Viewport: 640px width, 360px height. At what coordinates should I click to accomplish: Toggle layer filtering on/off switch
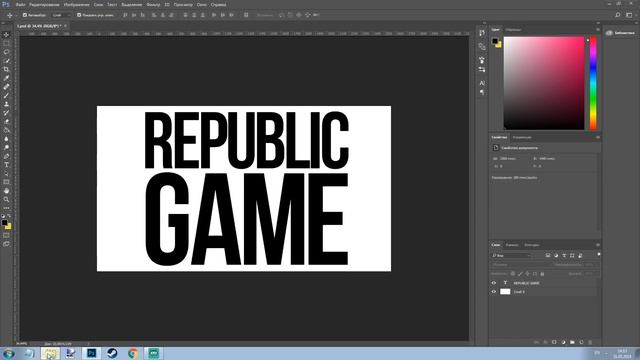point(598,255)
